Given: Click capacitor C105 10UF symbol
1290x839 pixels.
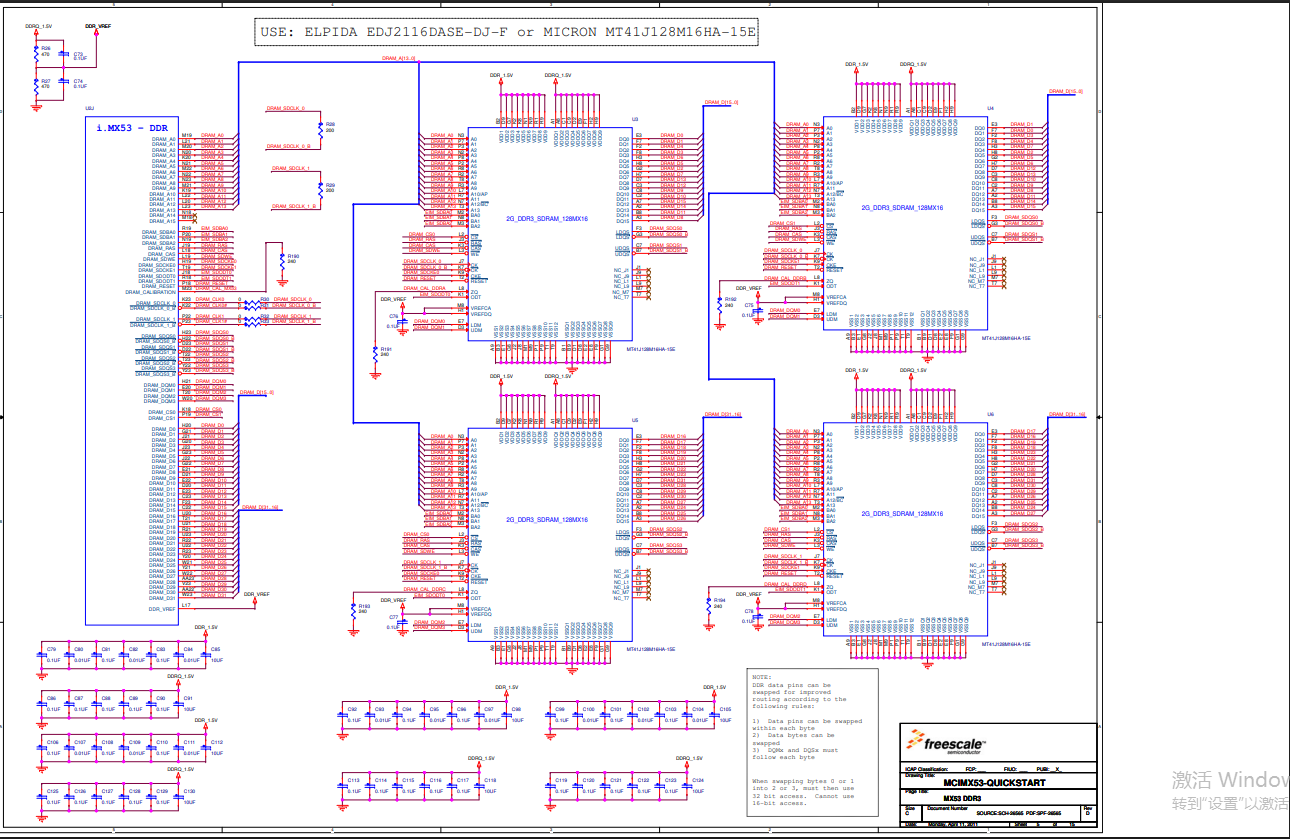Looking at the screenshot, I should 716,714.
